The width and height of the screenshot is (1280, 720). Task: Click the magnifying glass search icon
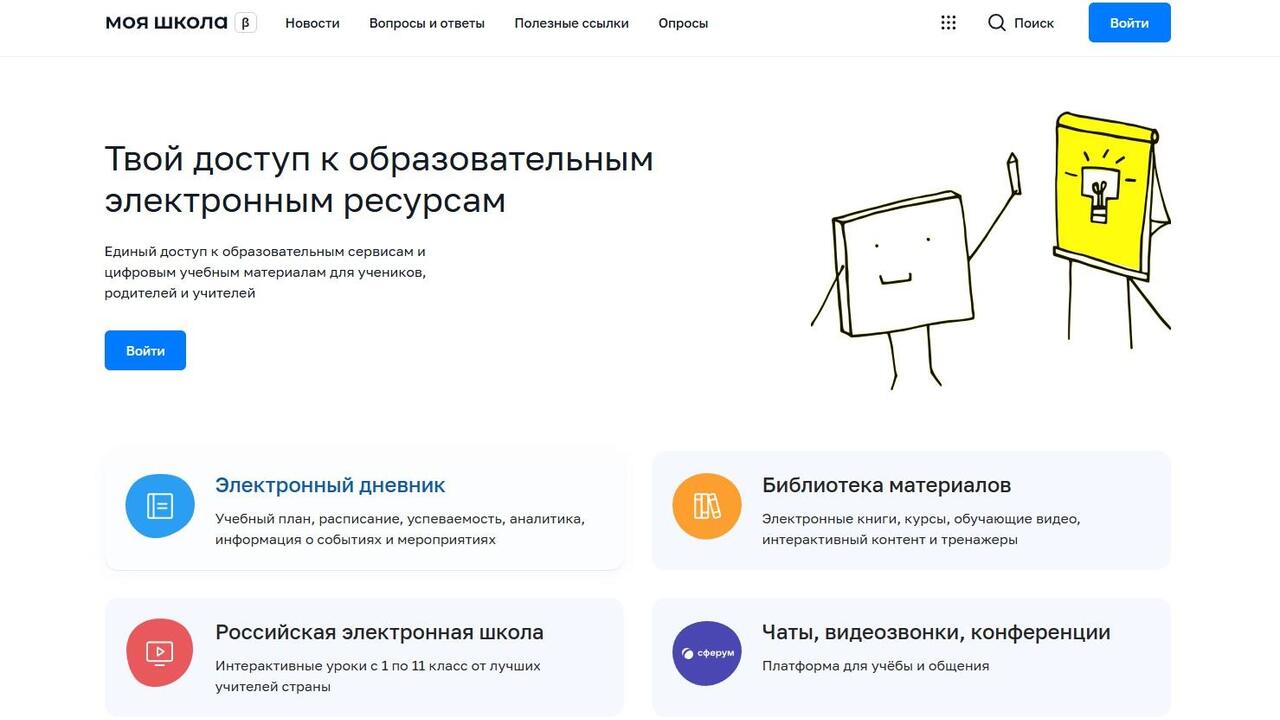(997, 23)
